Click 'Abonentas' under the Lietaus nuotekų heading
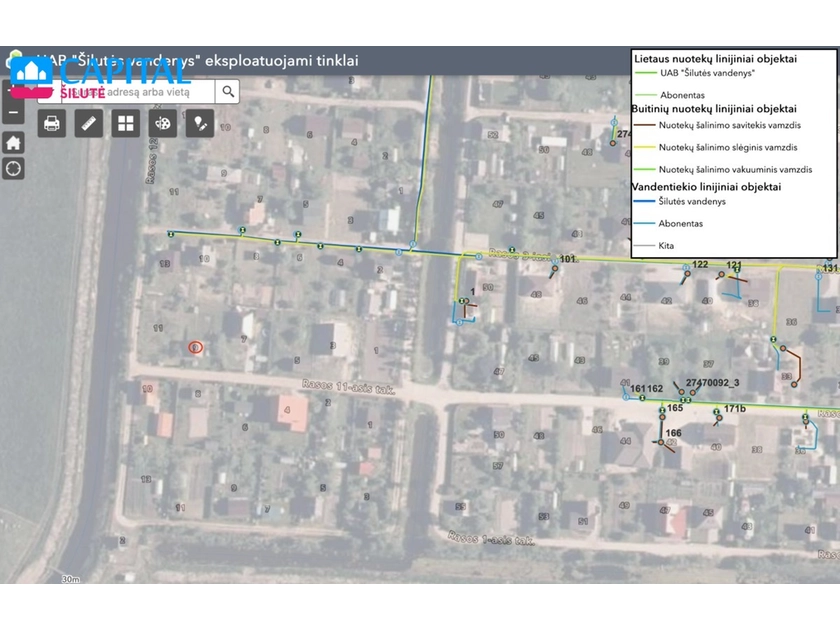The width and height of the screenshot is (840, 630). click(x=682, y=95)
